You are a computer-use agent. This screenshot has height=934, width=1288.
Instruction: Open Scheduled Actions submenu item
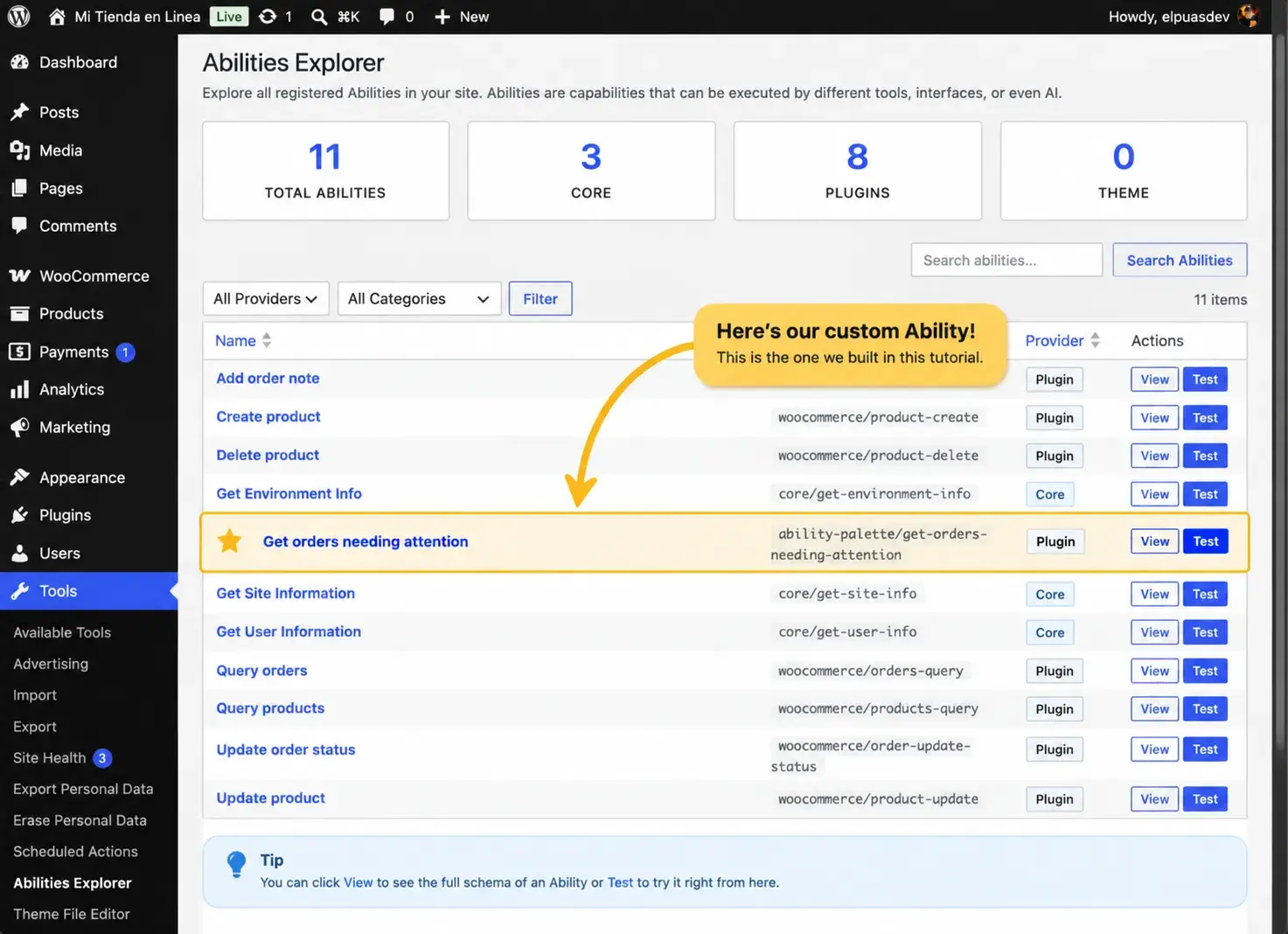click(75, 852)
